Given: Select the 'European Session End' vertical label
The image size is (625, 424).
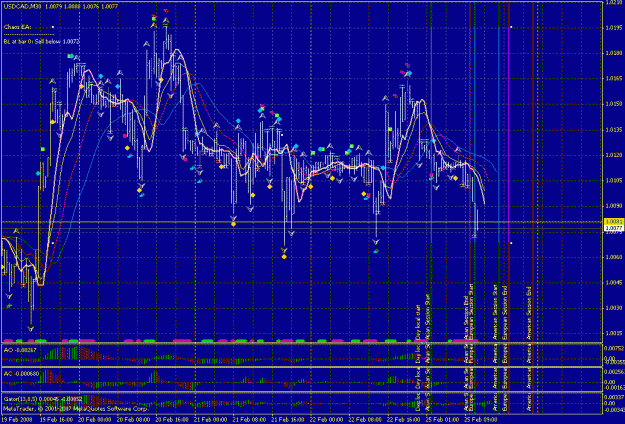Looking at the screenshot, I should tap(504, 311).
